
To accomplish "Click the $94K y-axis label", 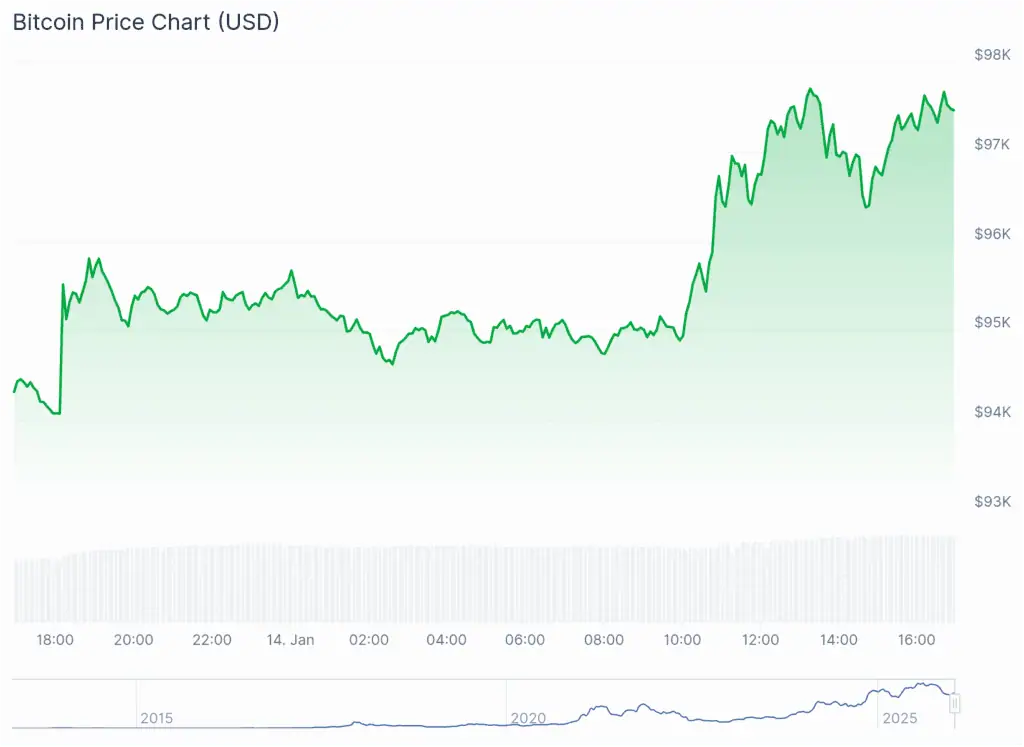I will click(x=991, y=411).
